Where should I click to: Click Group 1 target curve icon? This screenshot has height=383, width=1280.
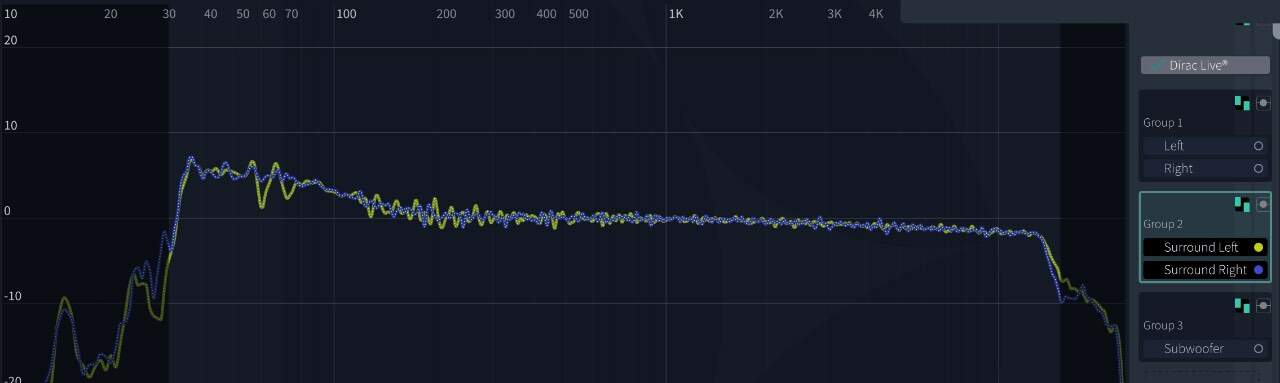[x=1263, y=103]
